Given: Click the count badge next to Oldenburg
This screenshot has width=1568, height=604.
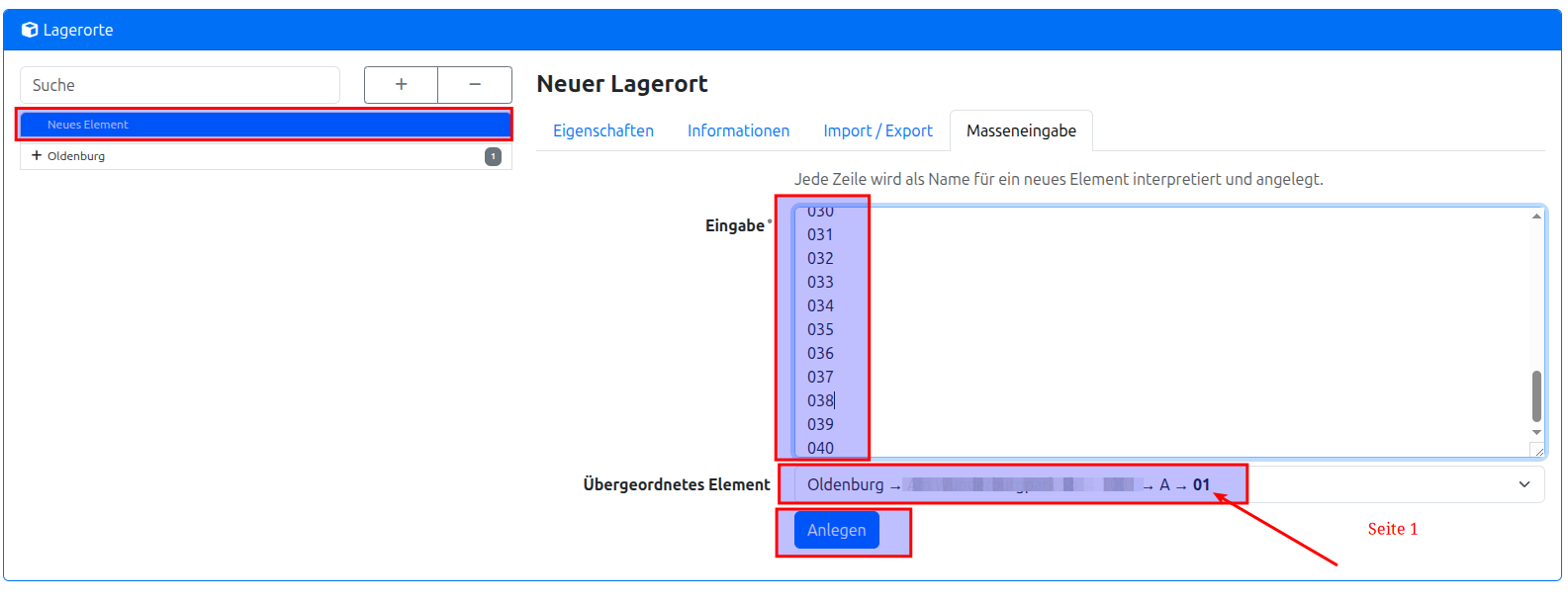Looking at the screenshot, I should 493,156.
